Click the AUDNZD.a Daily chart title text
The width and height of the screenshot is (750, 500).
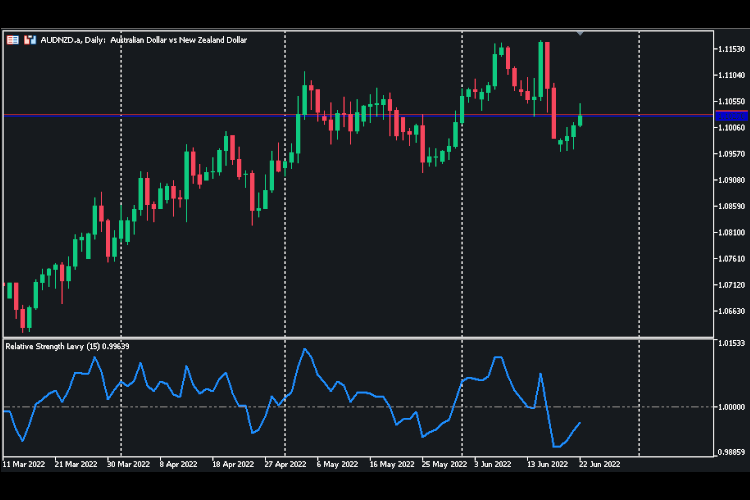click(143, 40)
